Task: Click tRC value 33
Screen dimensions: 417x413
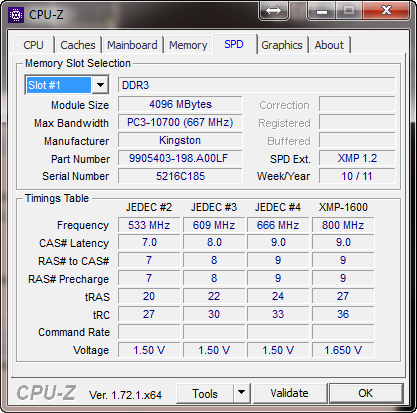Action: 278,314
